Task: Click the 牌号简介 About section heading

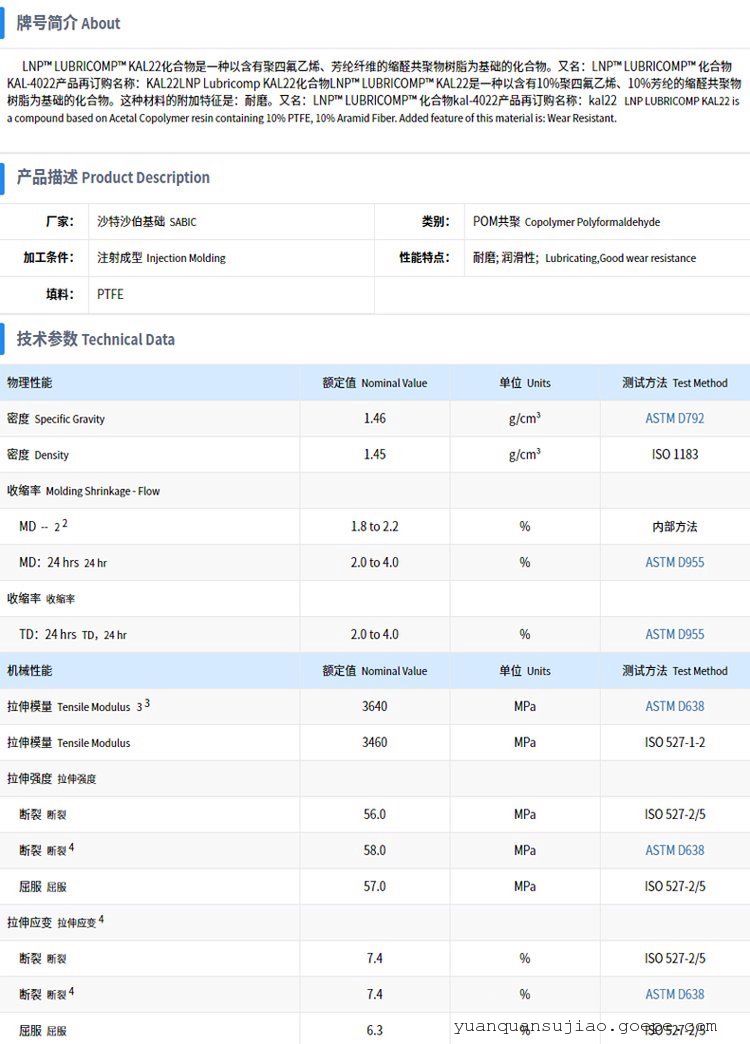Action: [x=68, y=23]
